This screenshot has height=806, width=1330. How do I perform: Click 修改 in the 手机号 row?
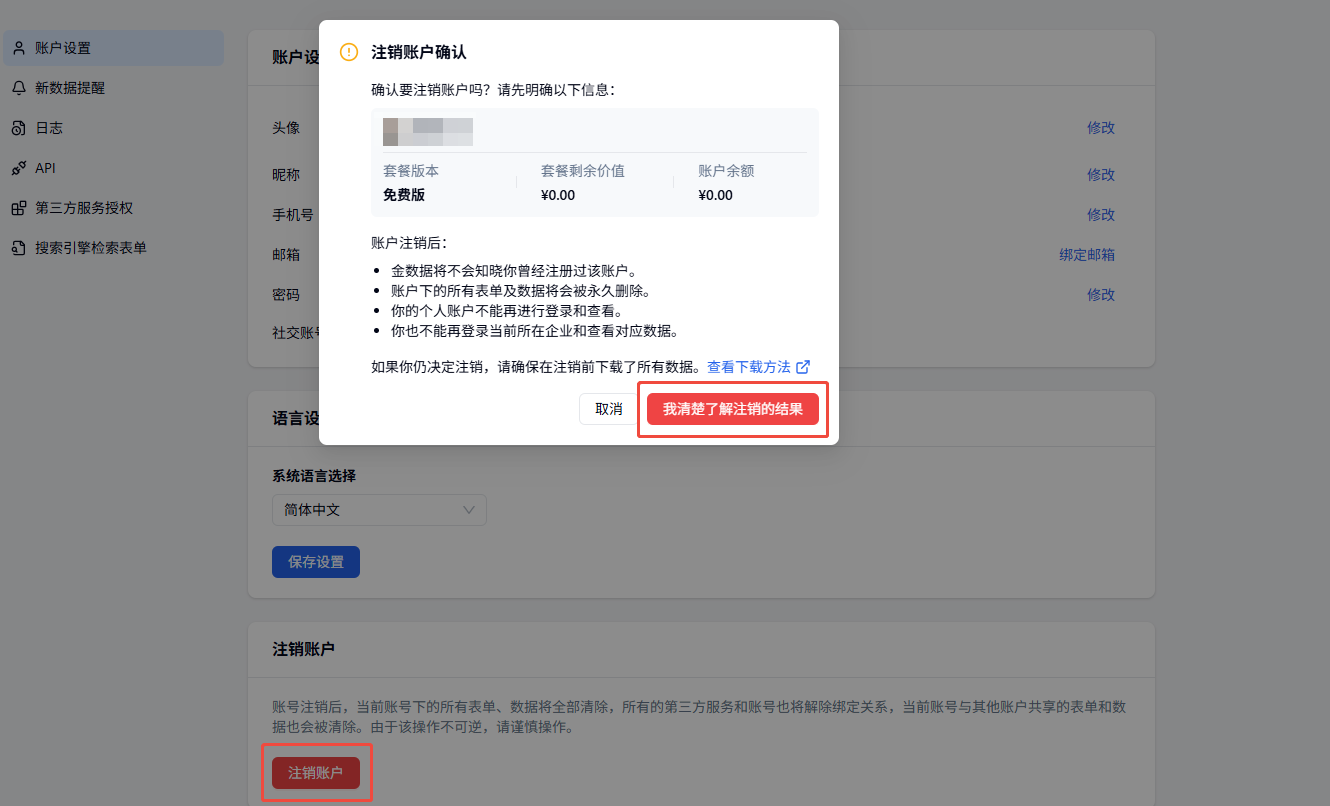click(x=1100, y=214)
